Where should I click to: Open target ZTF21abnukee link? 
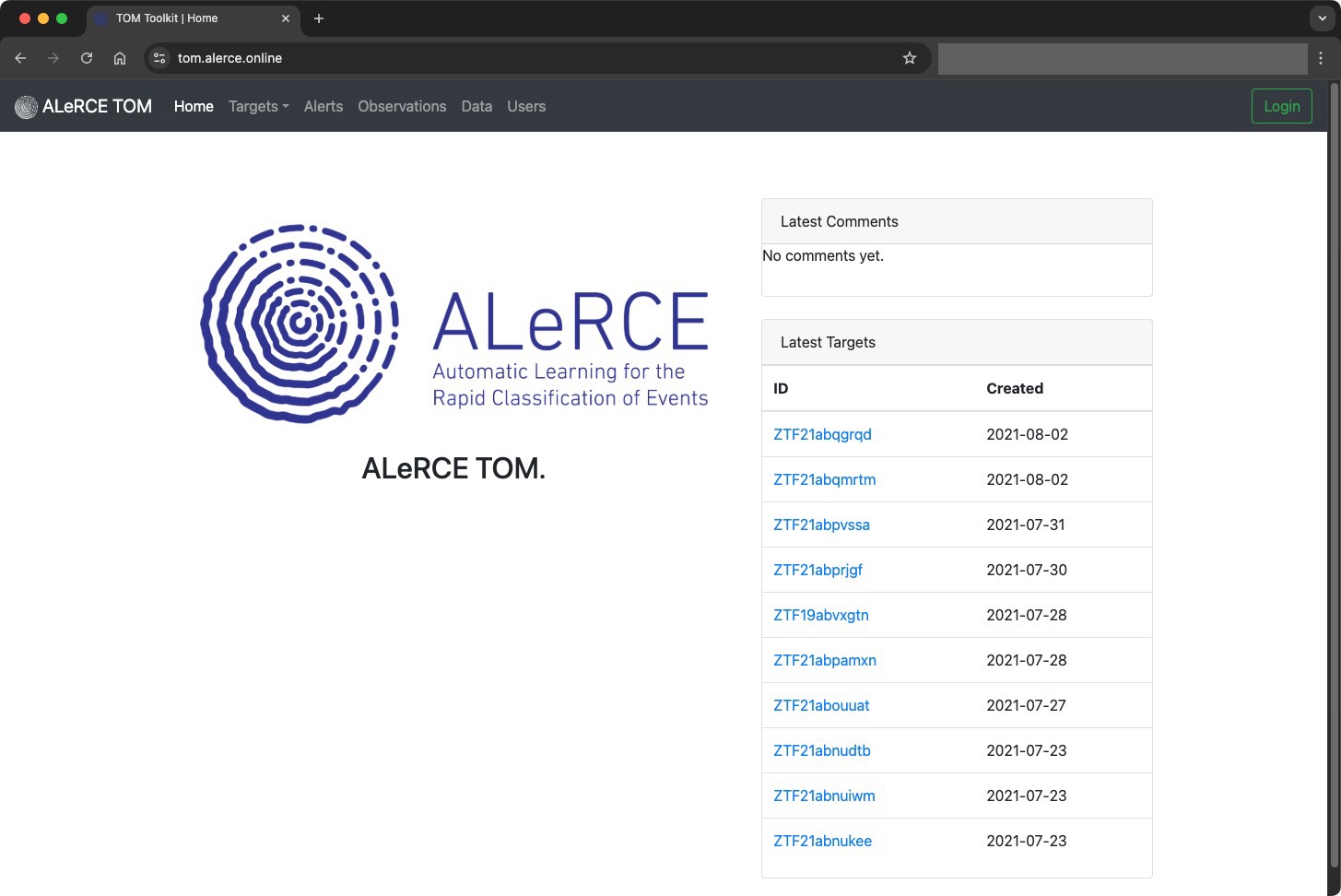tap(822, 841)
